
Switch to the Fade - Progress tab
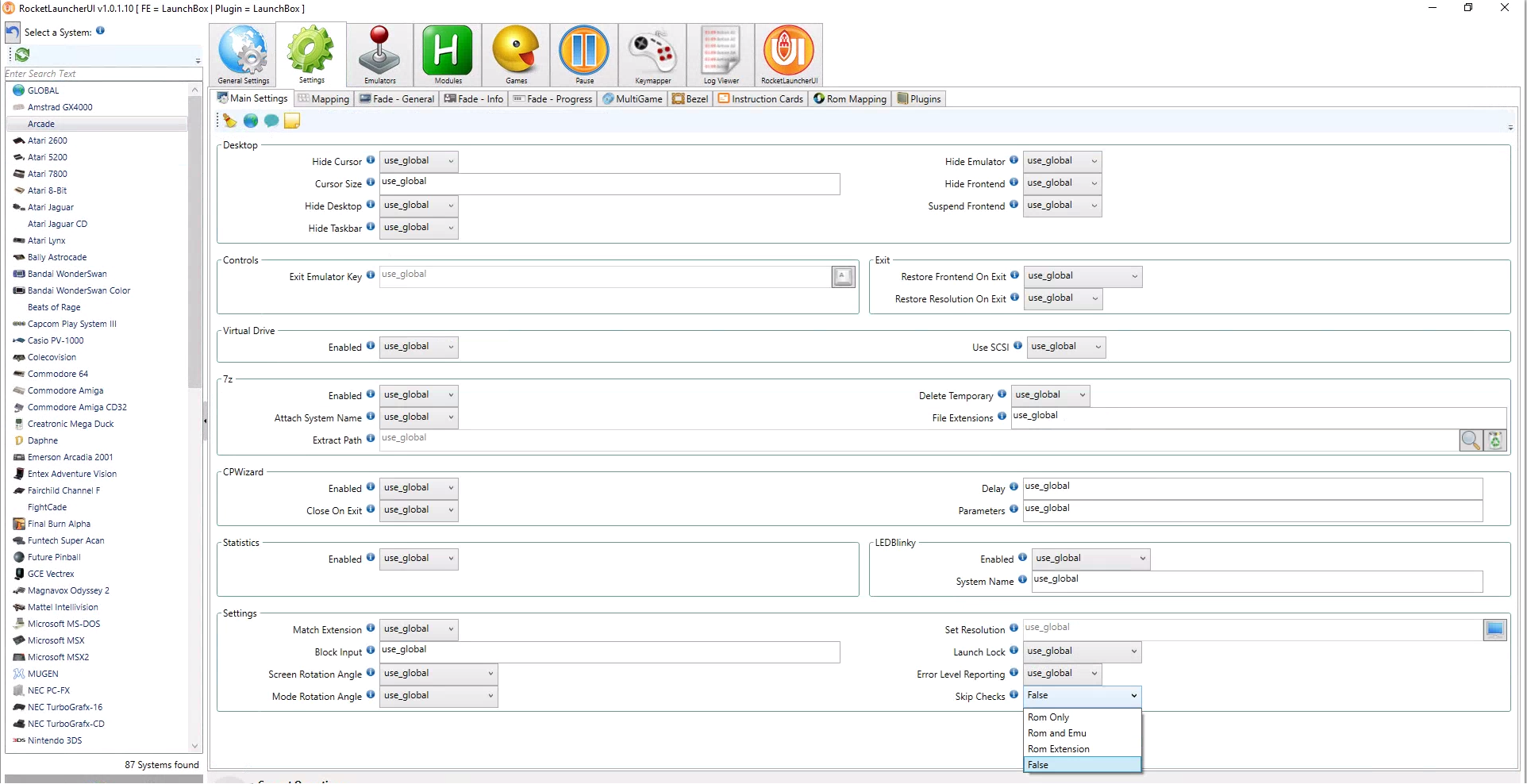pos(552,99)
